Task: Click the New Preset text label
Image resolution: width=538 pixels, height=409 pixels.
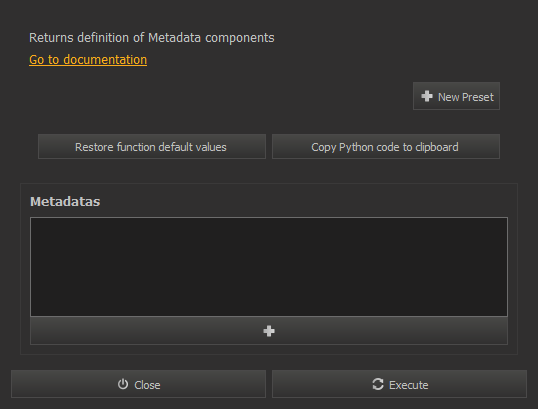Action: point(466,97)
